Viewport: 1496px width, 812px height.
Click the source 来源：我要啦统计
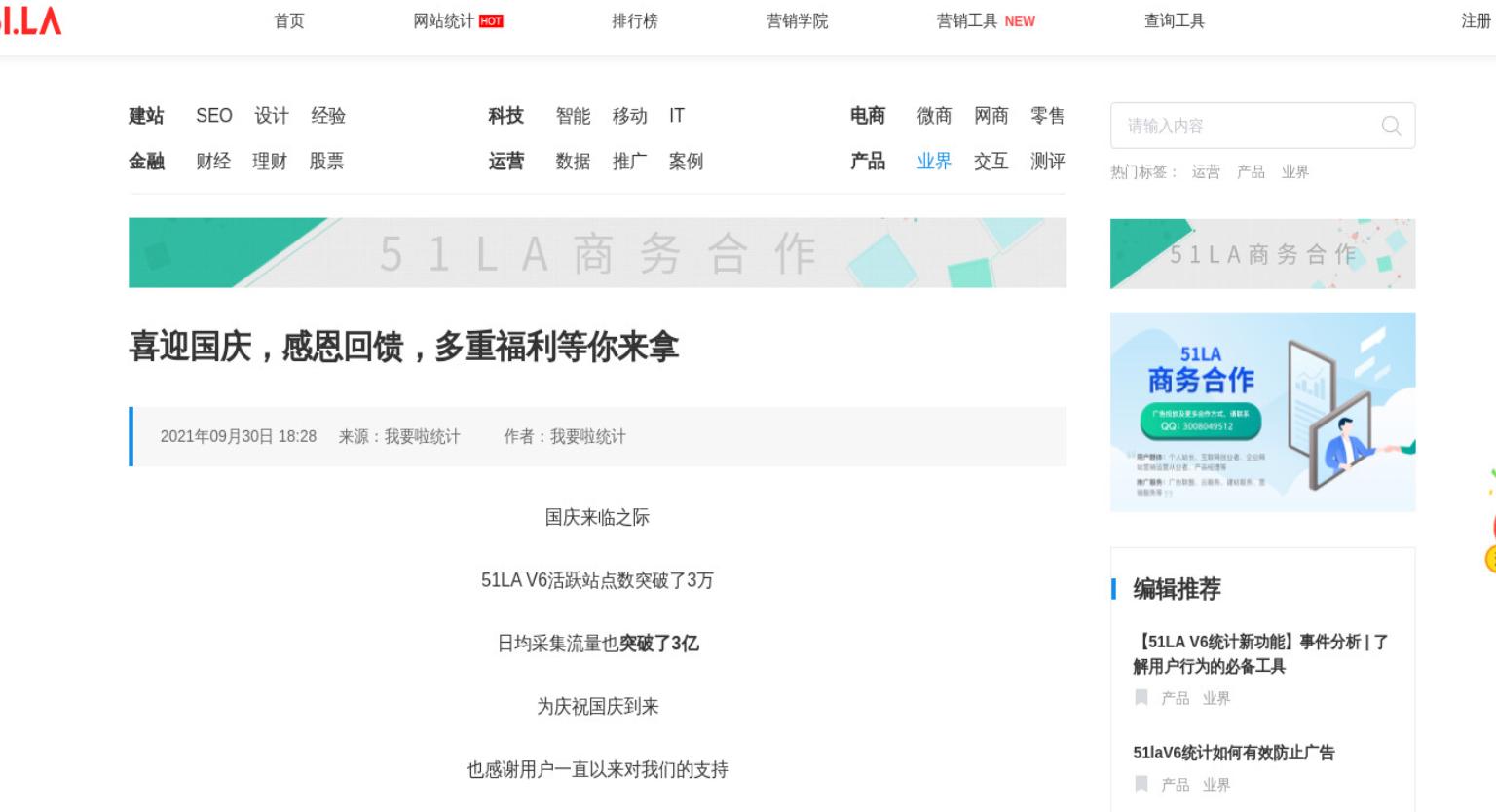(x=399, y=436)
